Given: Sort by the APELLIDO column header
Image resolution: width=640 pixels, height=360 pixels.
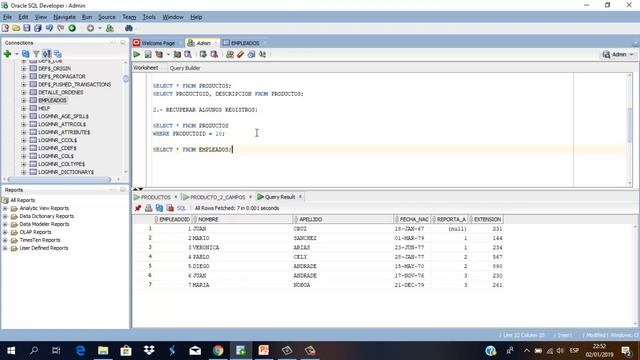Looking at the screenshot, I should (x=343, y=219).
